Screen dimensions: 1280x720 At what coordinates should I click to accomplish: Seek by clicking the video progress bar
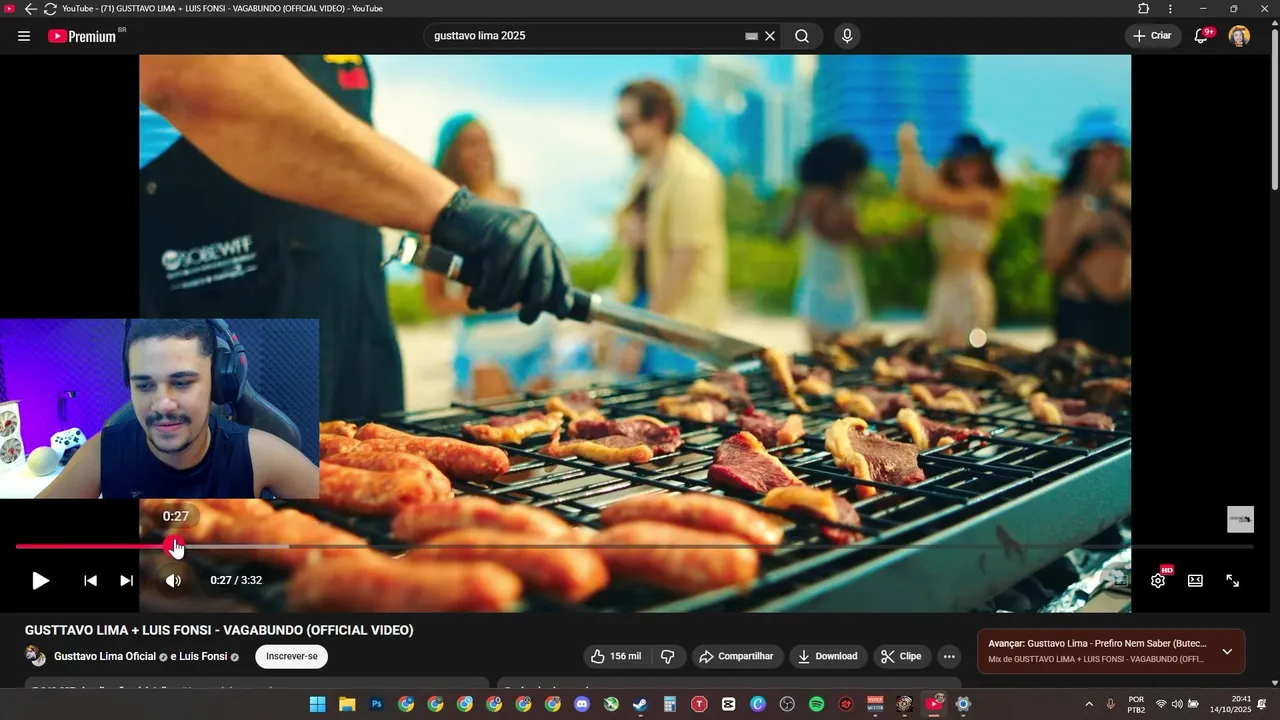point(634,547)
